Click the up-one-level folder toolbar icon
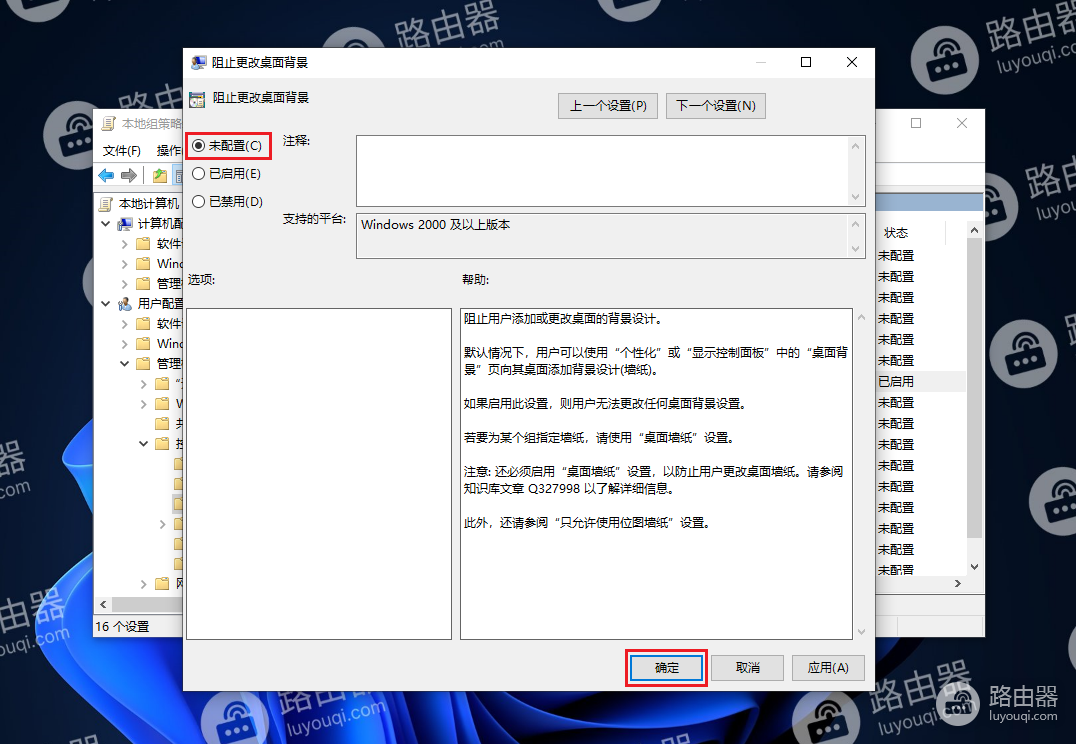 pyautogui.click(x=160, y=176)
